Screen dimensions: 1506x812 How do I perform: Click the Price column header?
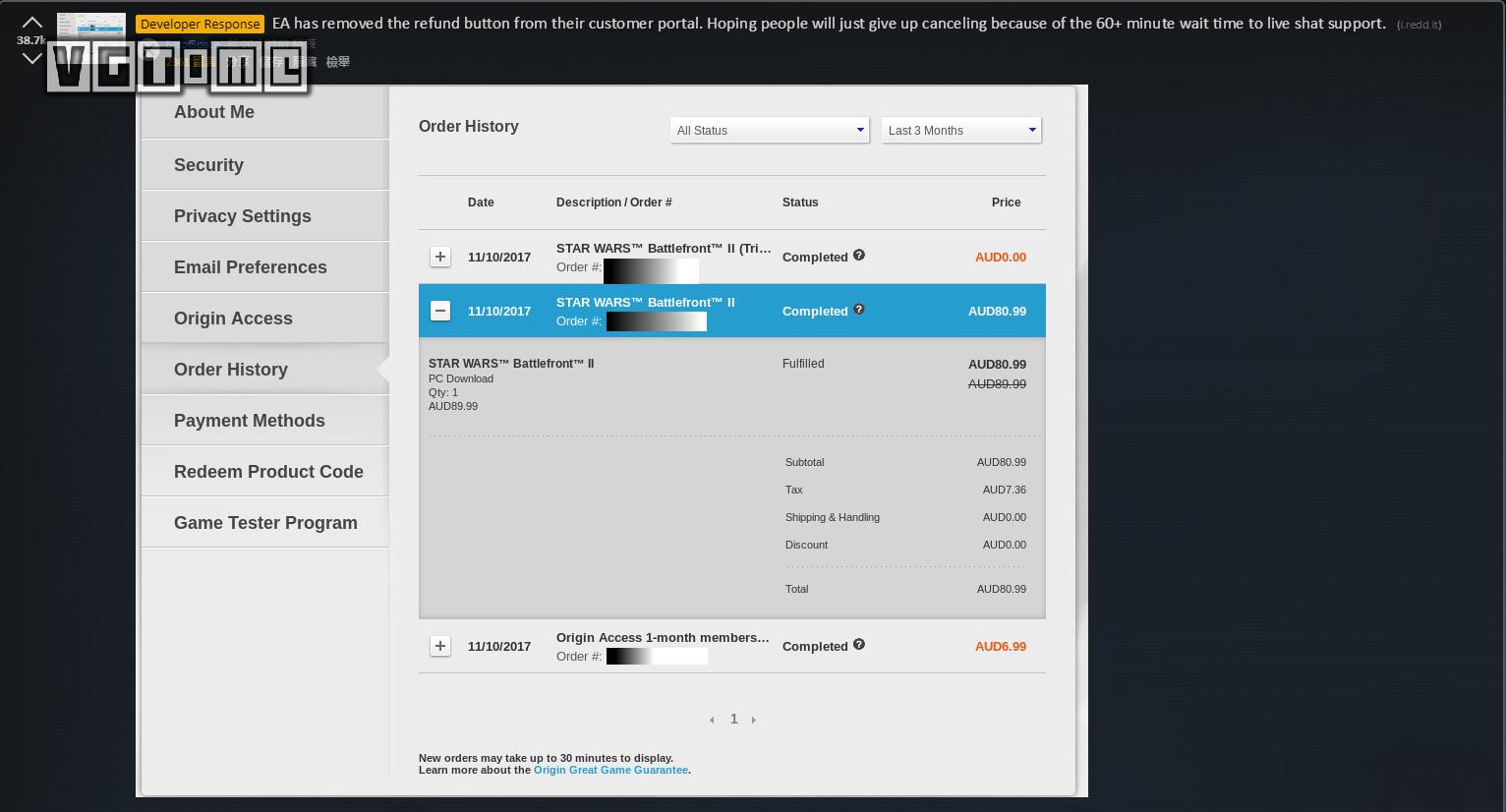pyautogui.click(x=1006, y=203)
